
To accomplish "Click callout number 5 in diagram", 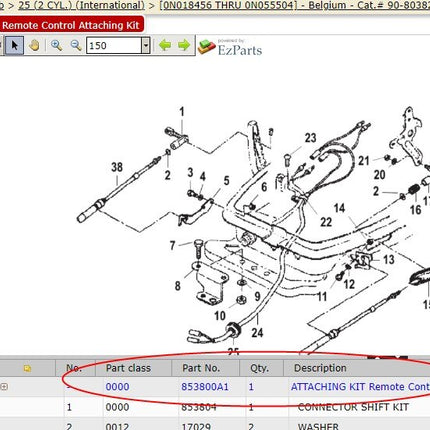I will (x=226, y=181).
